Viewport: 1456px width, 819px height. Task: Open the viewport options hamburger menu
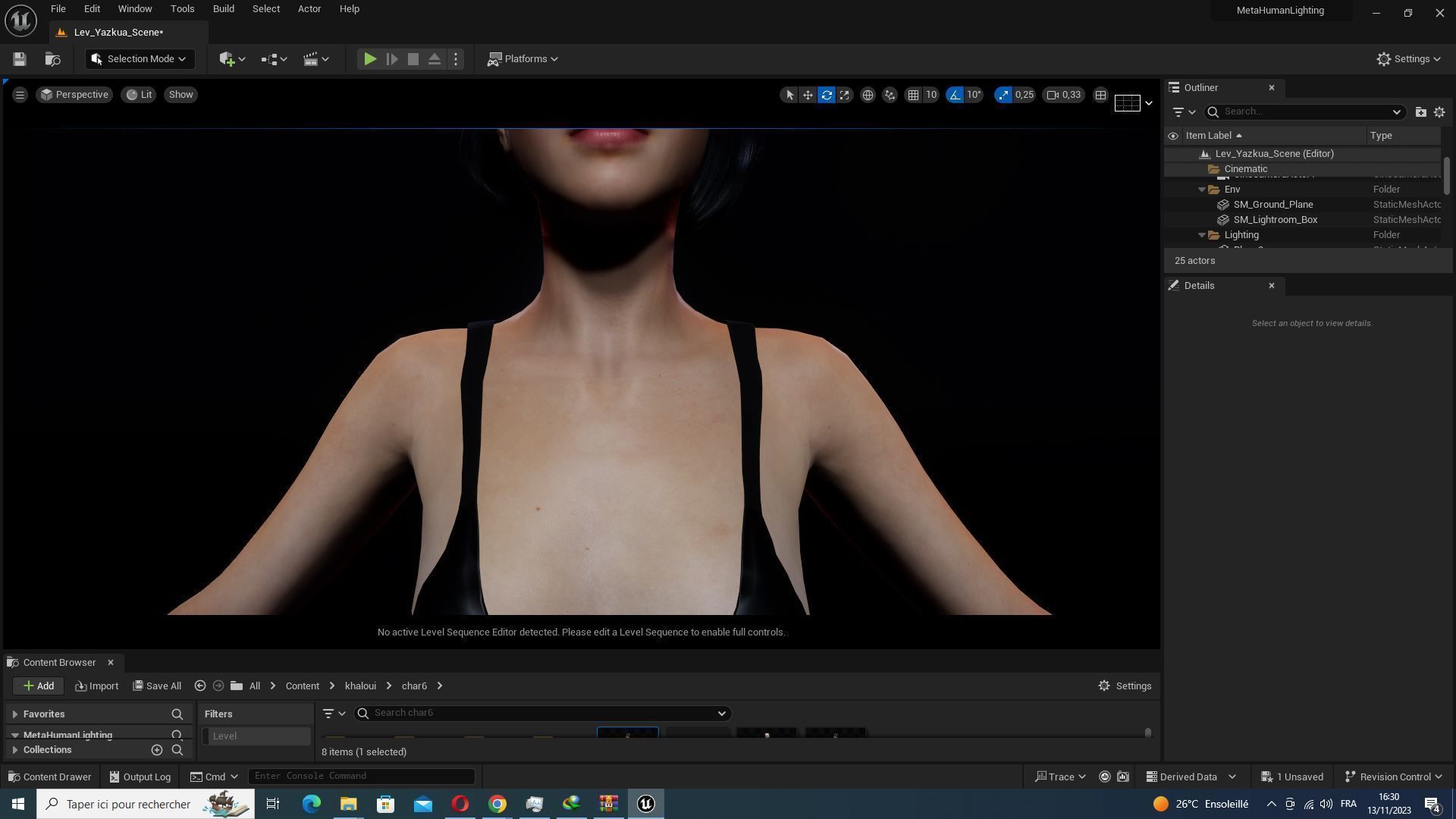coord(20,95)
